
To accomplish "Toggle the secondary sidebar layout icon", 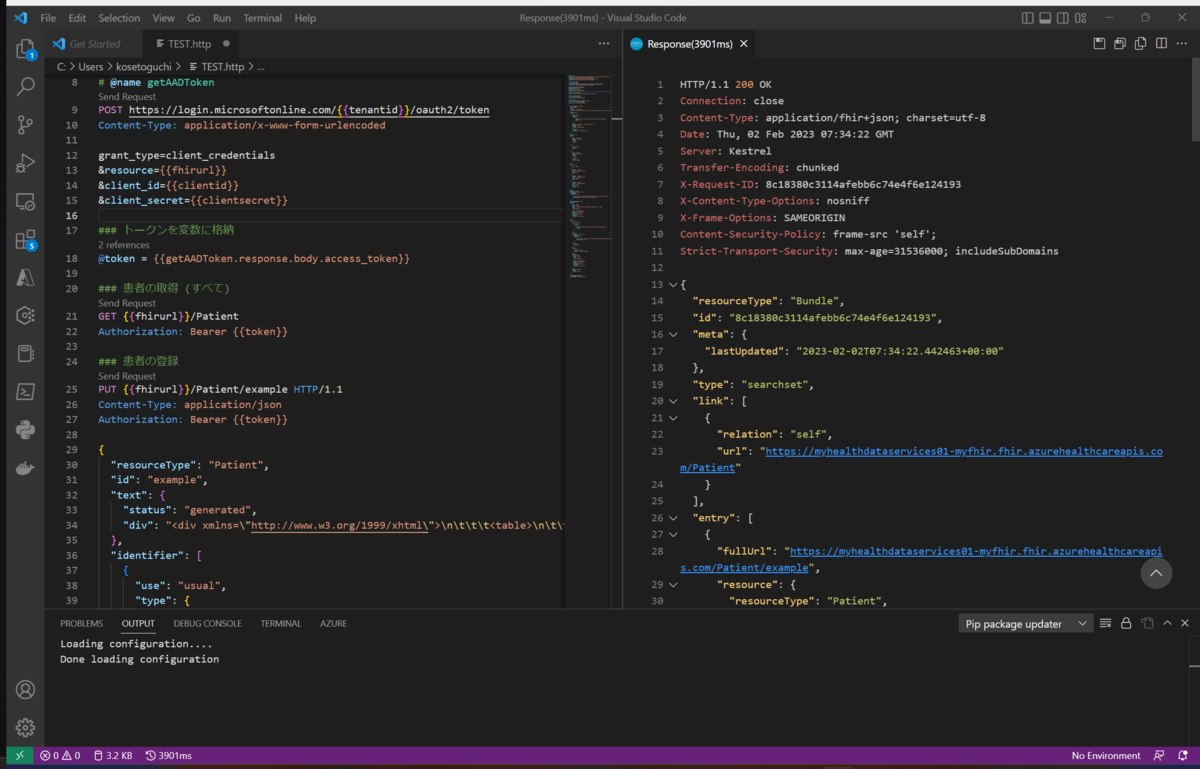I will tap(1062, 18).
